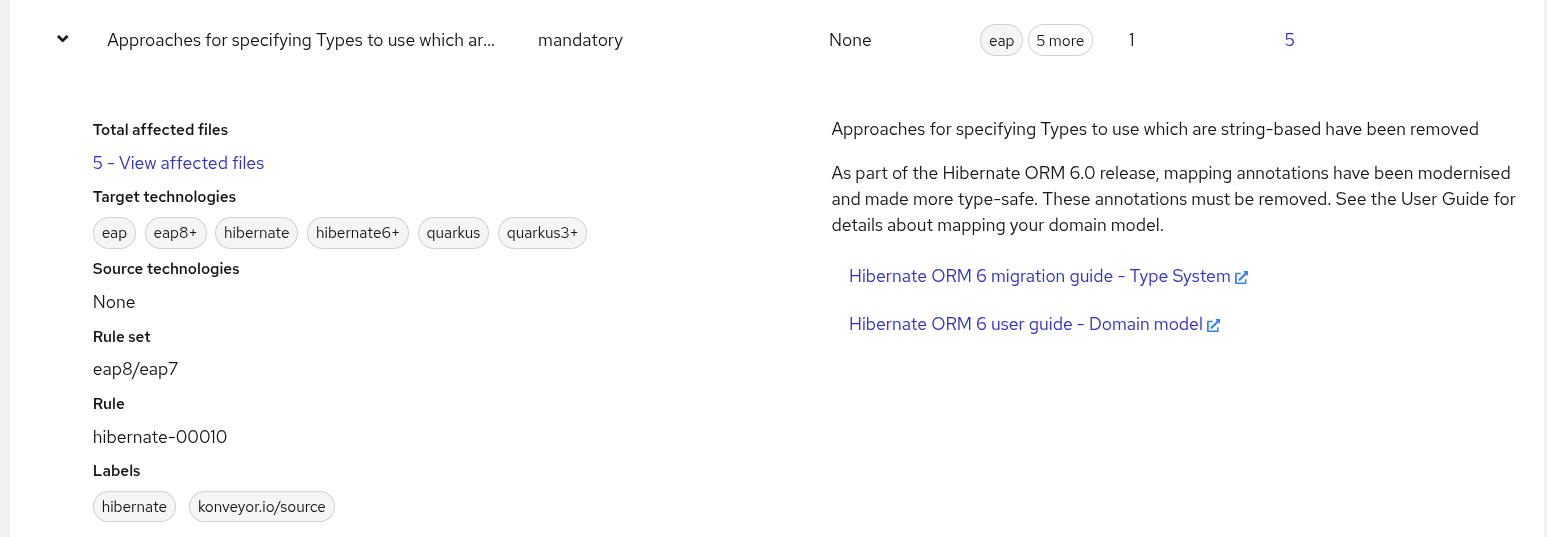Click the 'quarkus3+' technology chip
Image resolution: width=1547 pixels, height=537 pixels.
click(x=542, y=233)
